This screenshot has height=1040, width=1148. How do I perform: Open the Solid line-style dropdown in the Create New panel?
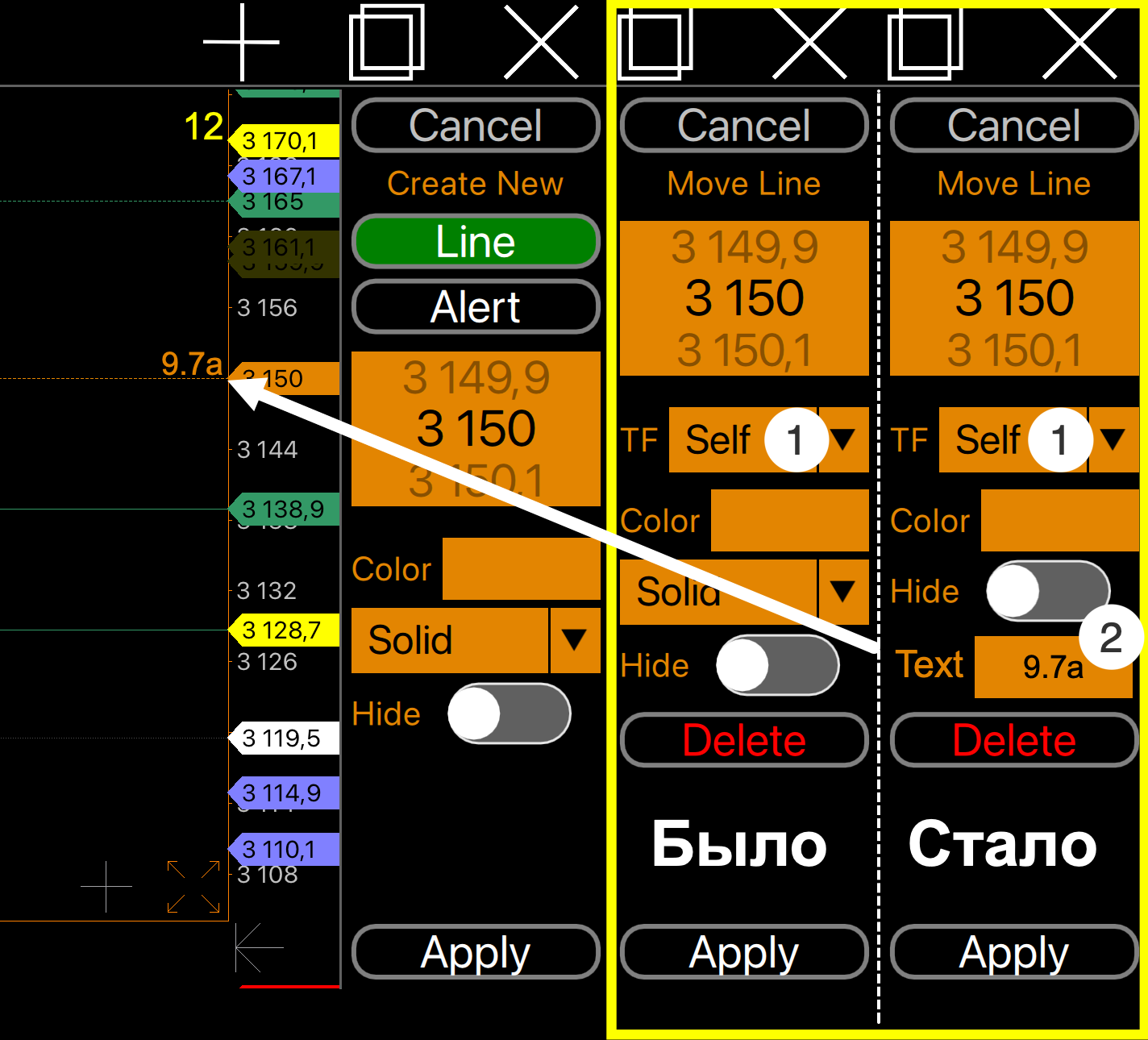pos(476,640)
